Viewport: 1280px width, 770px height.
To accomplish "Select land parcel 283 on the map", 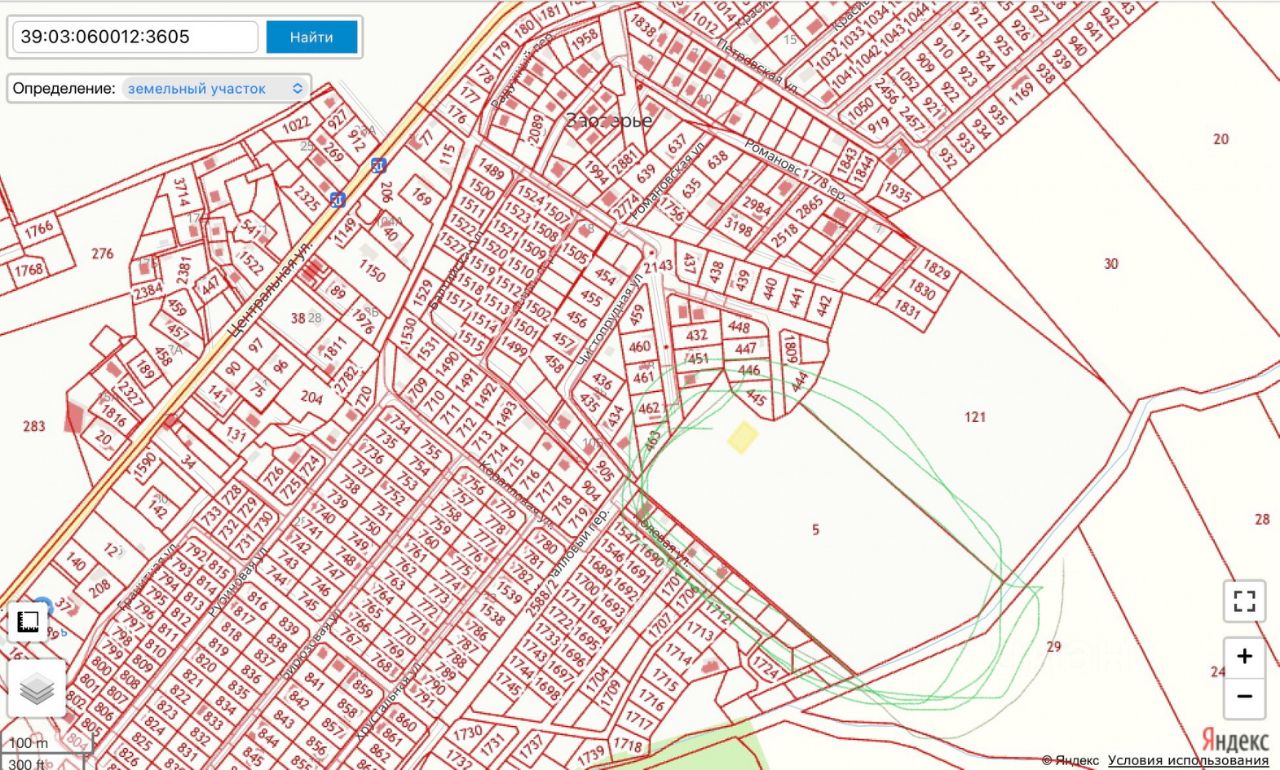I will pos(34,426).
